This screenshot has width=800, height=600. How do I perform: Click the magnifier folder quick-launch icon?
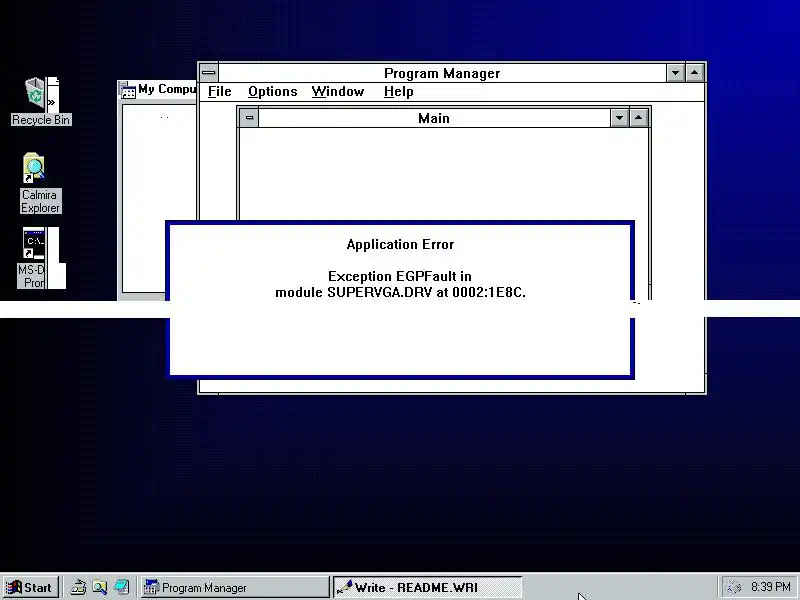pyautogui.click(x=99, y=587)
